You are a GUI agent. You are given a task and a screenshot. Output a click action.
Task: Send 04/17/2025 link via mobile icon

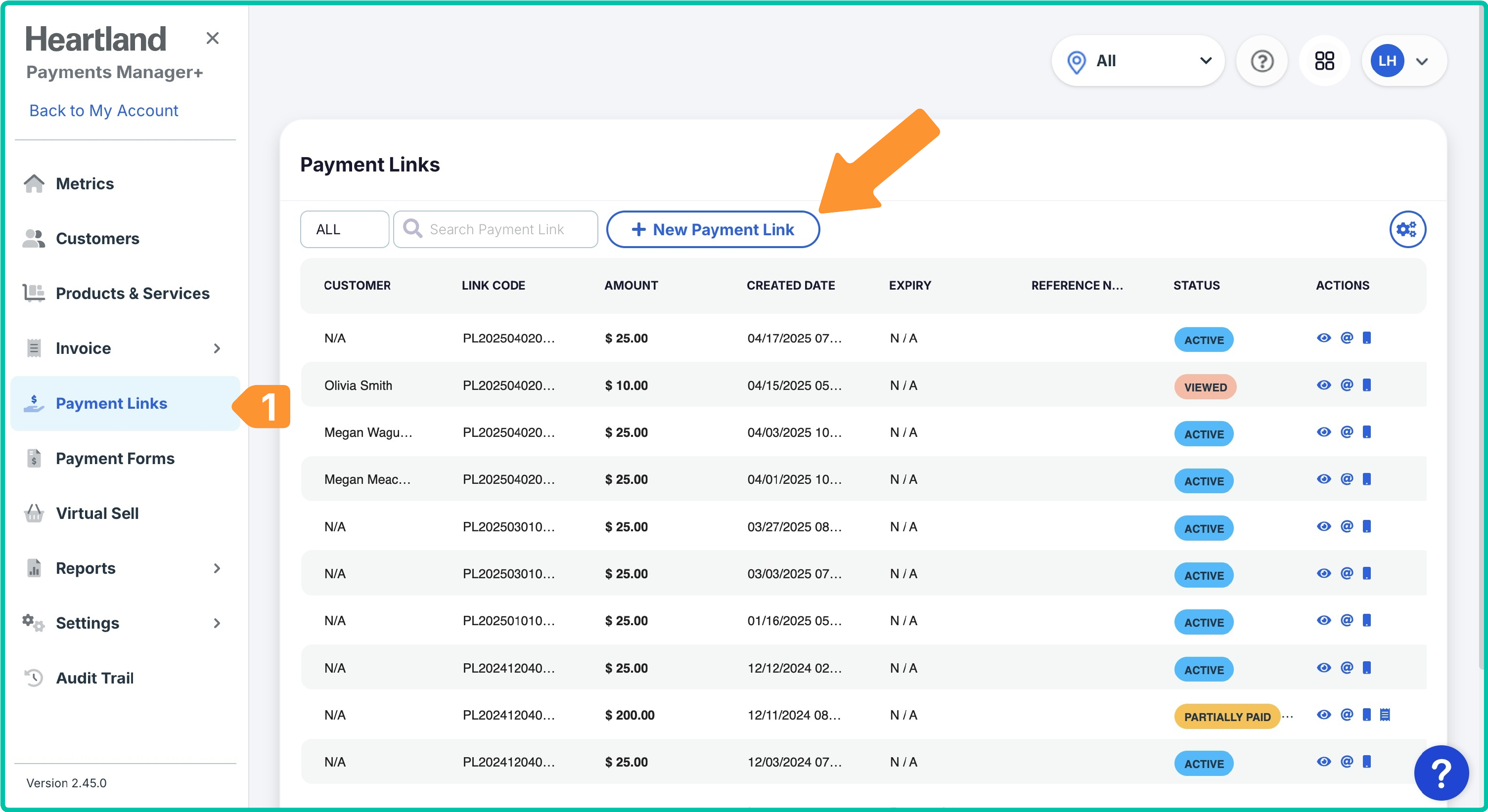coord(1367,338)
